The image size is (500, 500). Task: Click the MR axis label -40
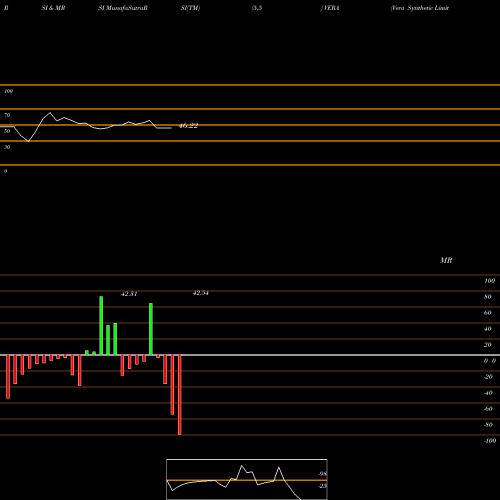coord(488,393)
